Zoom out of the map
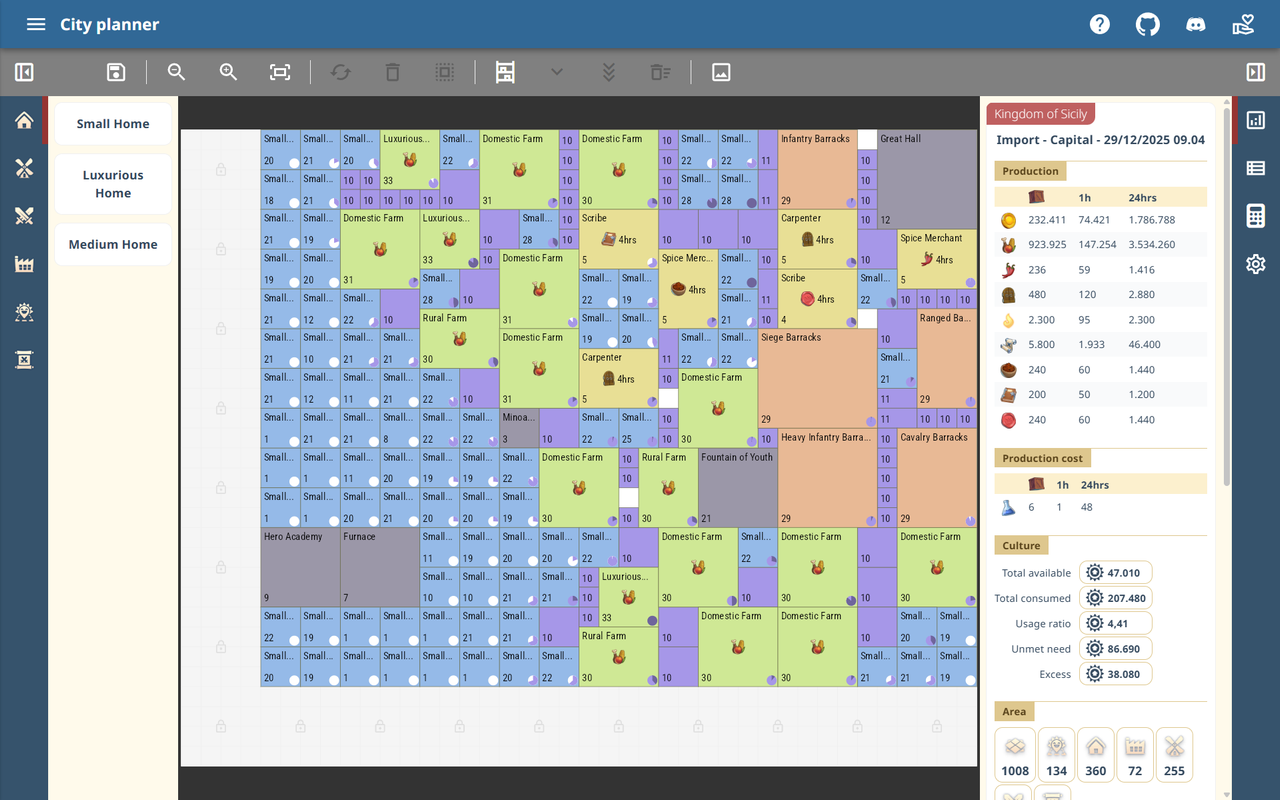This screenshot has width=1280, height=800. 177,72
